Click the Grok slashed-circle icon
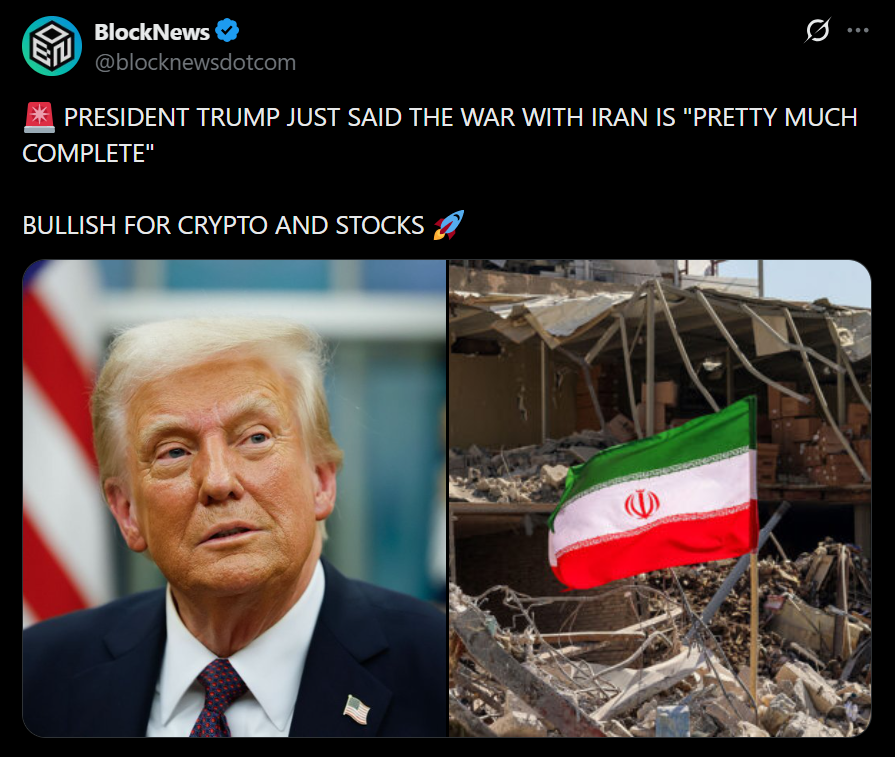The image size is (895, 757). click(817, 30)
